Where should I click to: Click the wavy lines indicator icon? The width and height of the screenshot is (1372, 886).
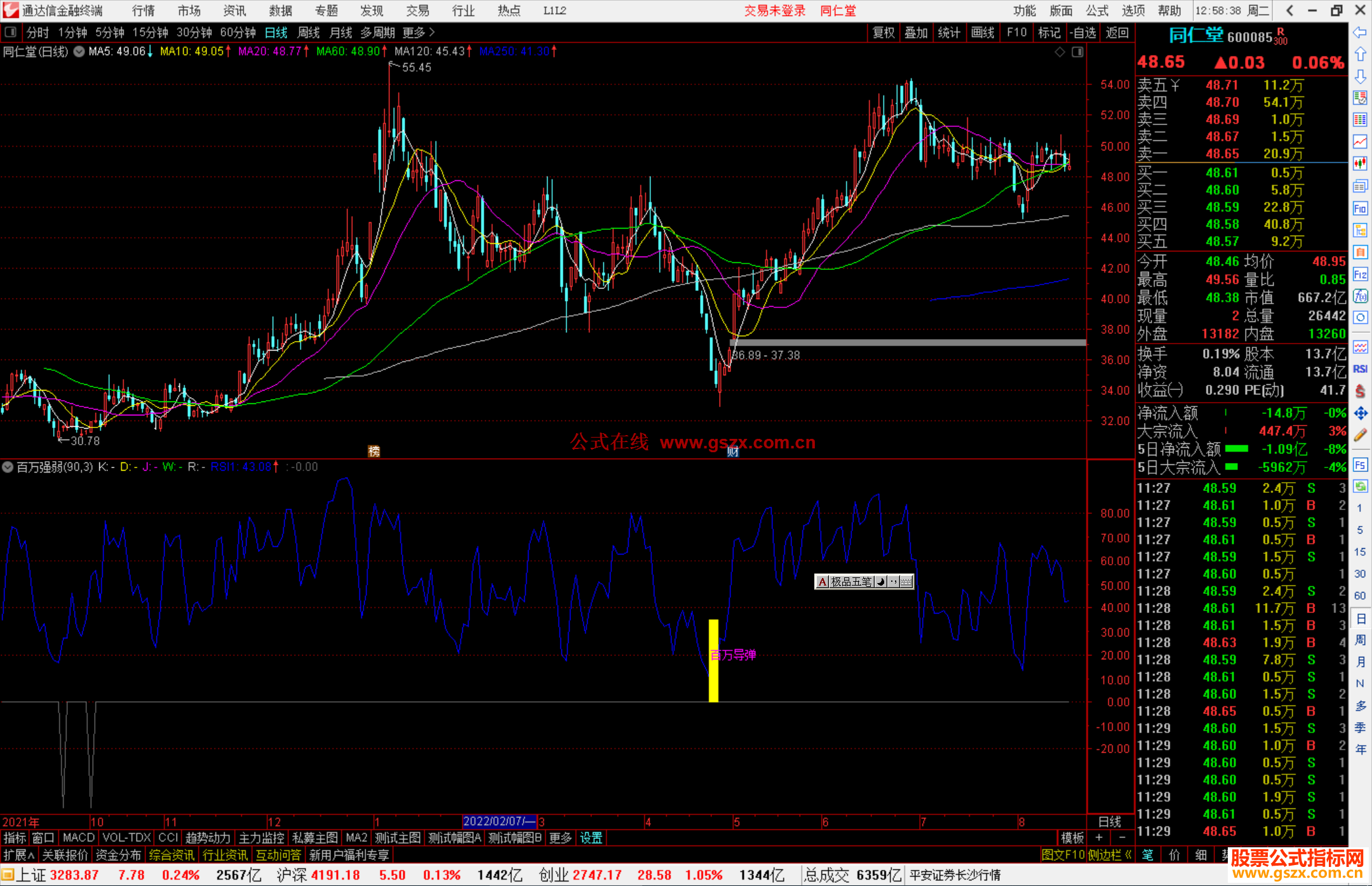click(x=1360, y=347)
